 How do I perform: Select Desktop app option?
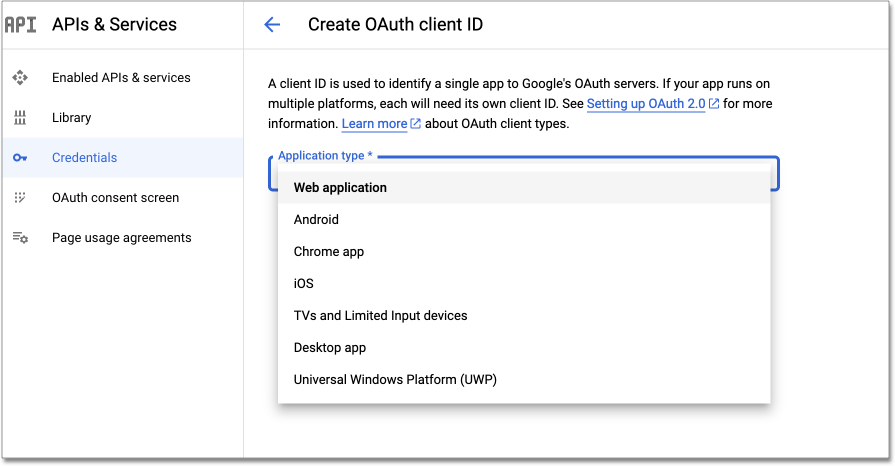(330, 348)
